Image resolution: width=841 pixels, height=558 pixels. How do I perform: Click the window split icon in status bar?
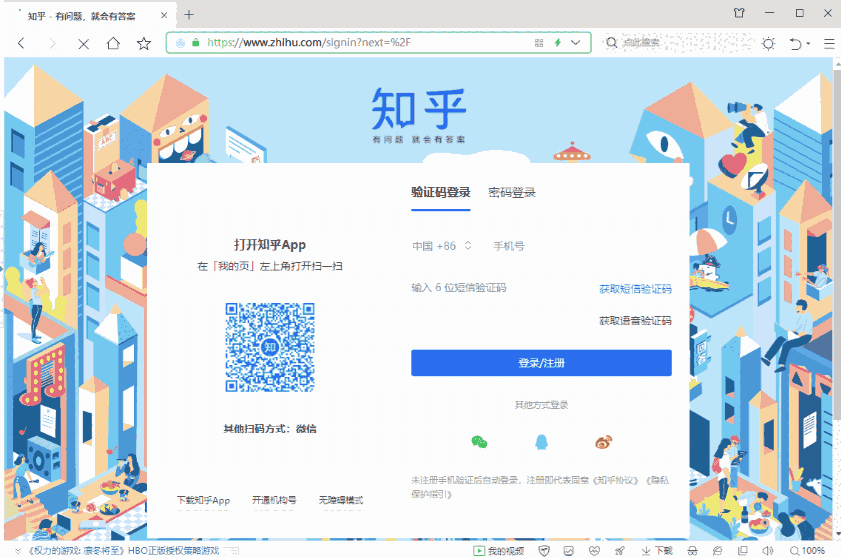(743, 550)
